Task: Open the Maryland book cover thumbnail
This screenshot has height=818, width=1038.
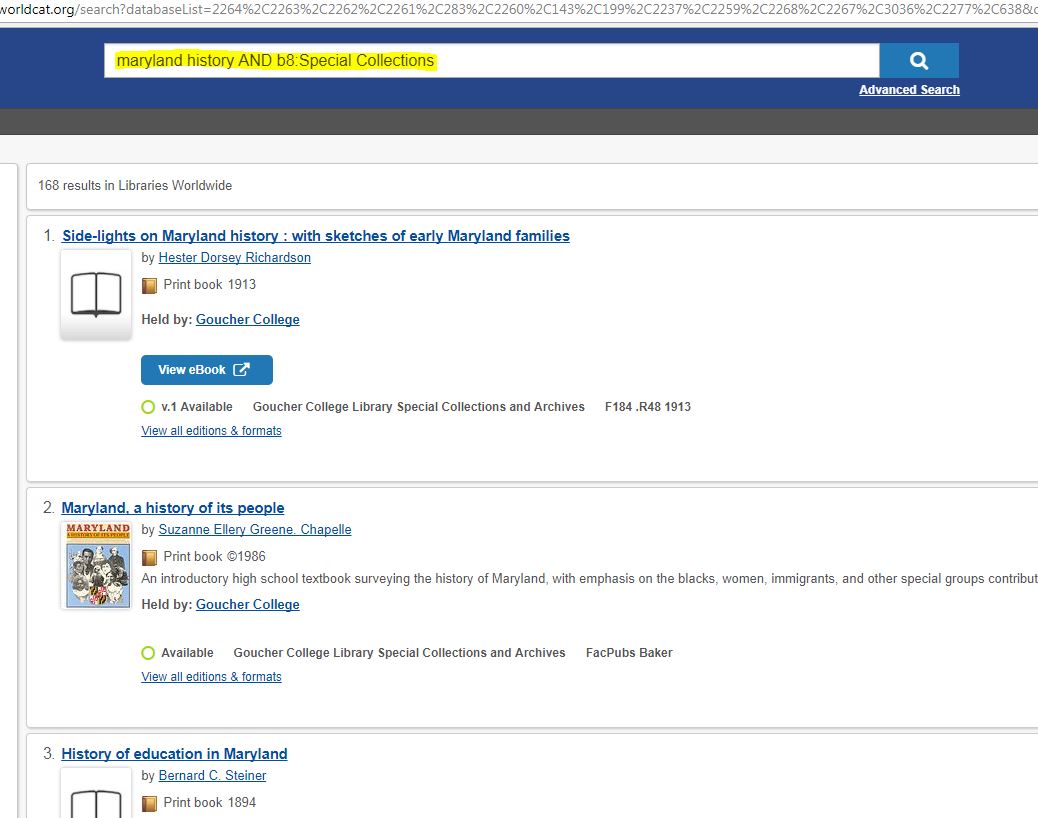Action: coord(97,565)
